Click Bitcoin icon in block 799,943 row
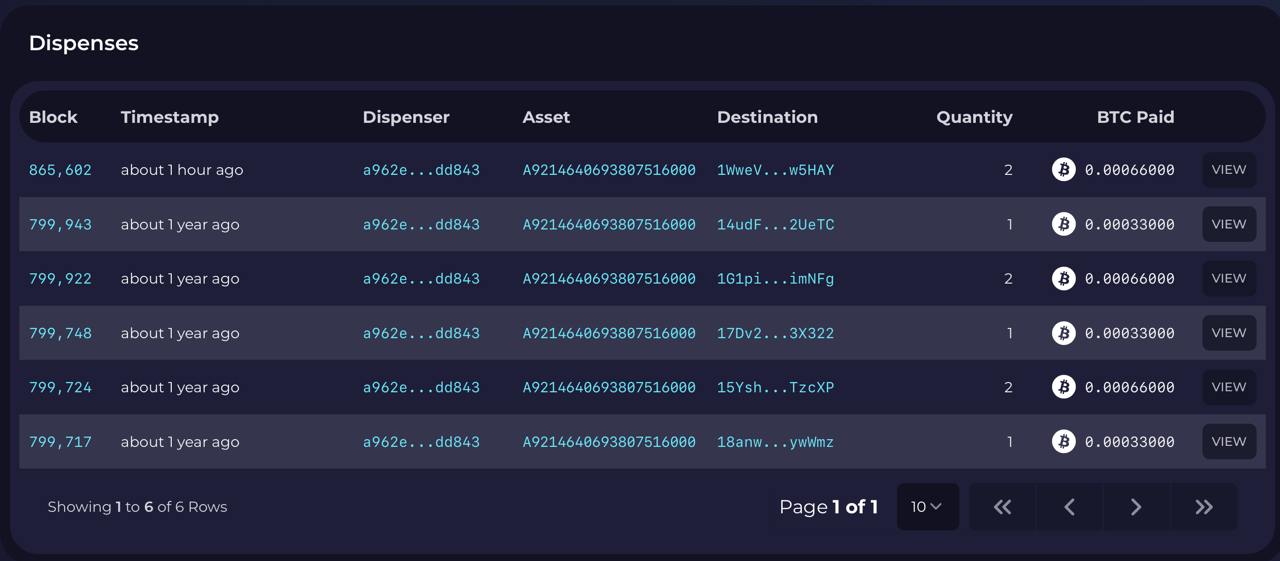 pyautogui.click(x=1064, y=224)
